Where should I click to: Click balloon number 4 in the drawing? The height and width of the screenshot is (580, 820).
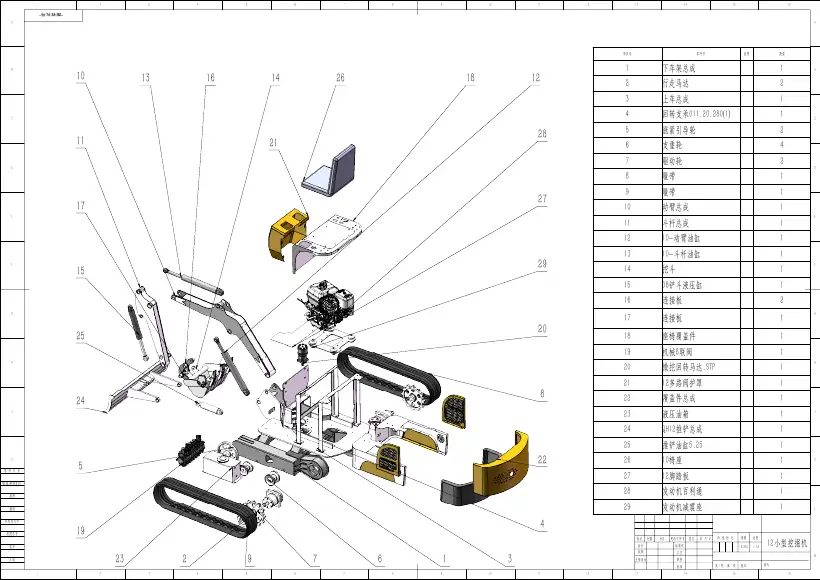pyautogui.click(x=542, y=524)
